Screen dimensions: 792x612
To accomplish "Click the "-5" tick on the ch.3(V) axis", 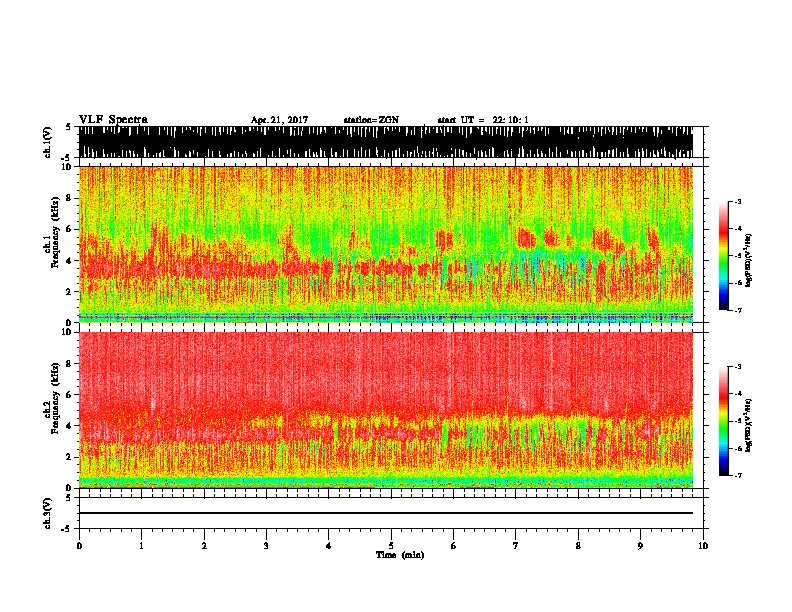I will pos(68,529).
